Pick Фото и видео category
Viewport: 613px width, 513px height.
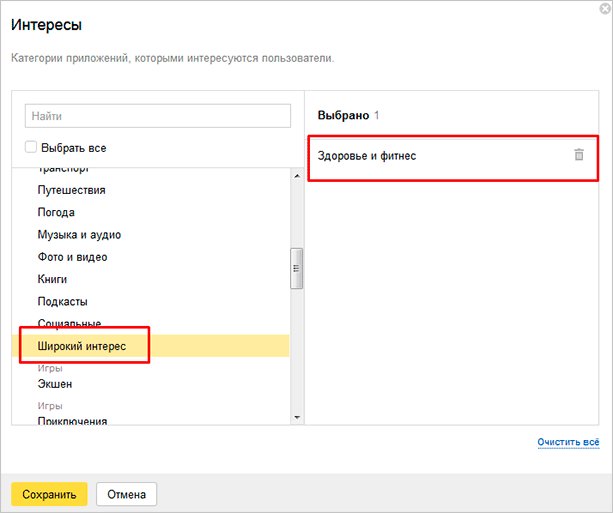click(72, 257)
